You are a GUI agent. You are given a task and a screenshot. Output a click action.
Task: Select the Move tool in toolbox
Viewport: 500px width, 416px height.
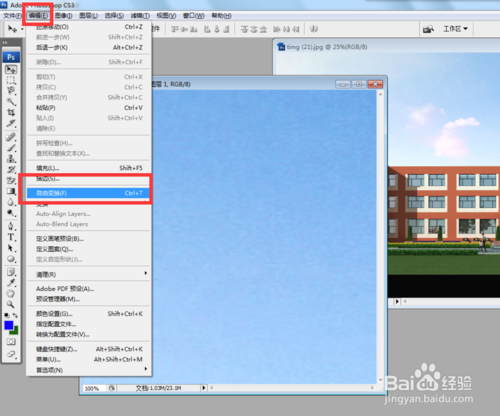tap(11, 70)
